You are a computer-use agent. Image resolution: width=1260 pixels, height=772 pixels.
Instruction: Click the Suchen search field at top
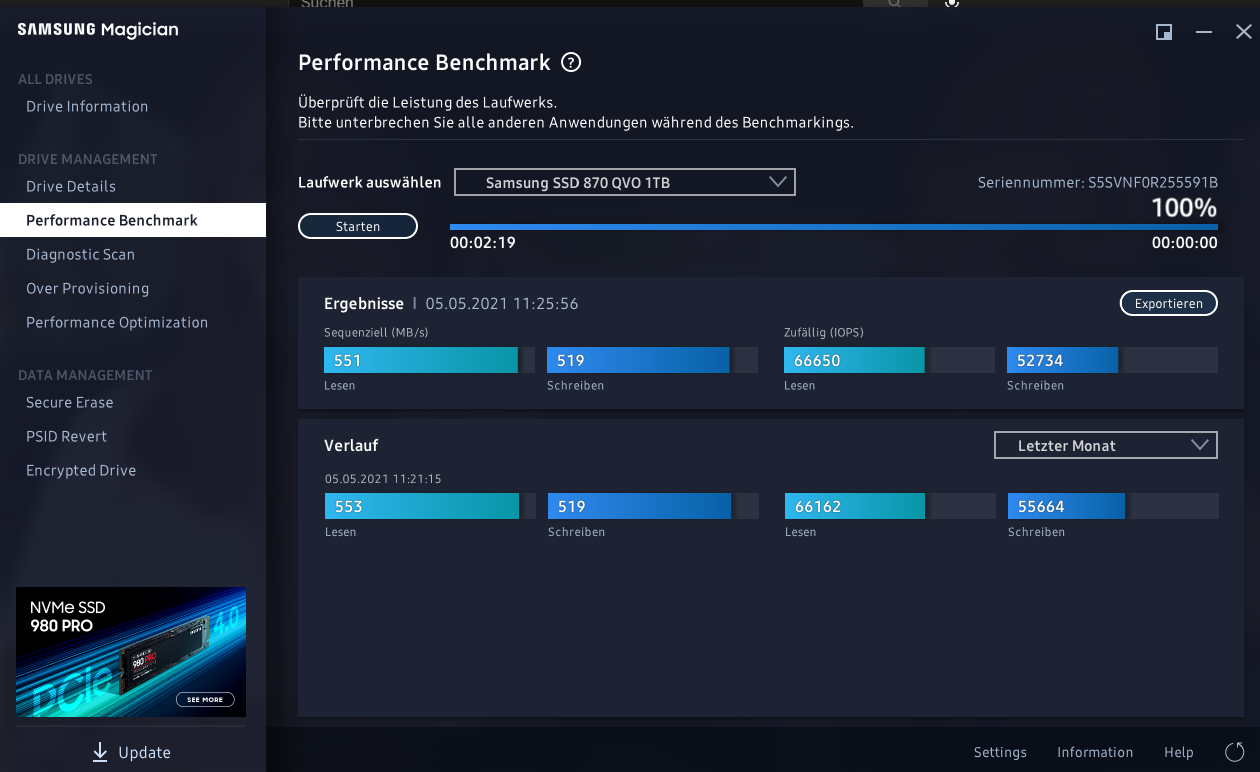tap(575, 5)
